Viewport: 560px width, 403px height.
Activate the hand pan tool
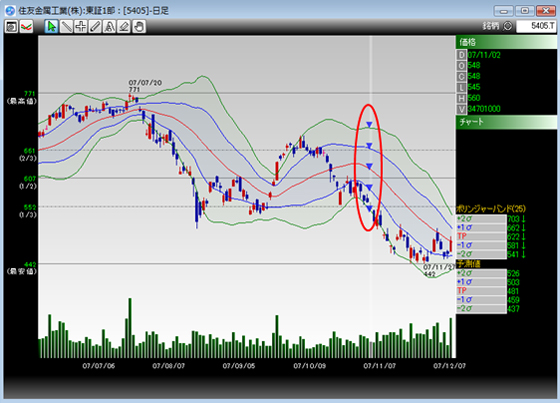click(139, 26)
